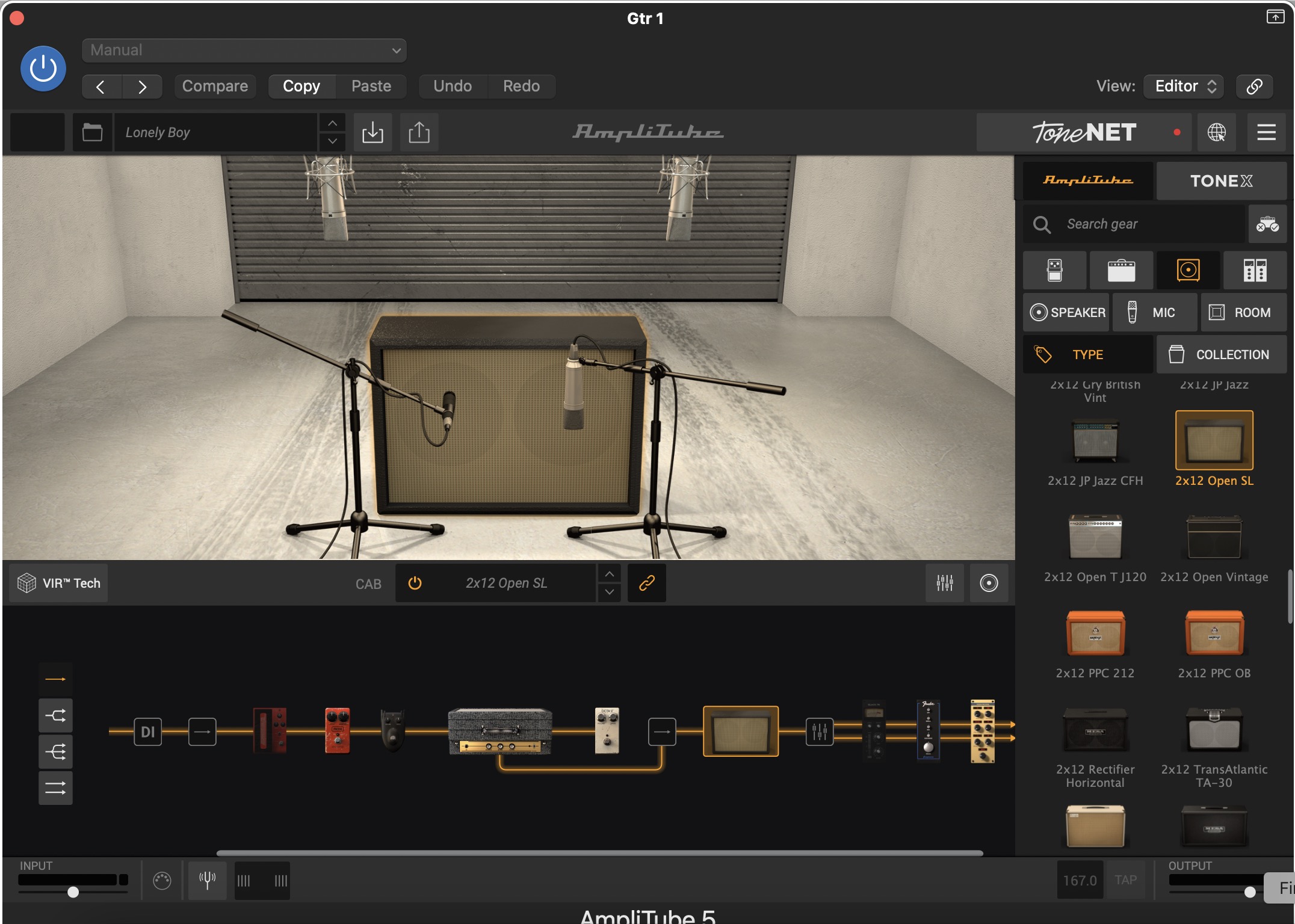
Task: Click the INPUT level slider knob
Action: [73, 892]
